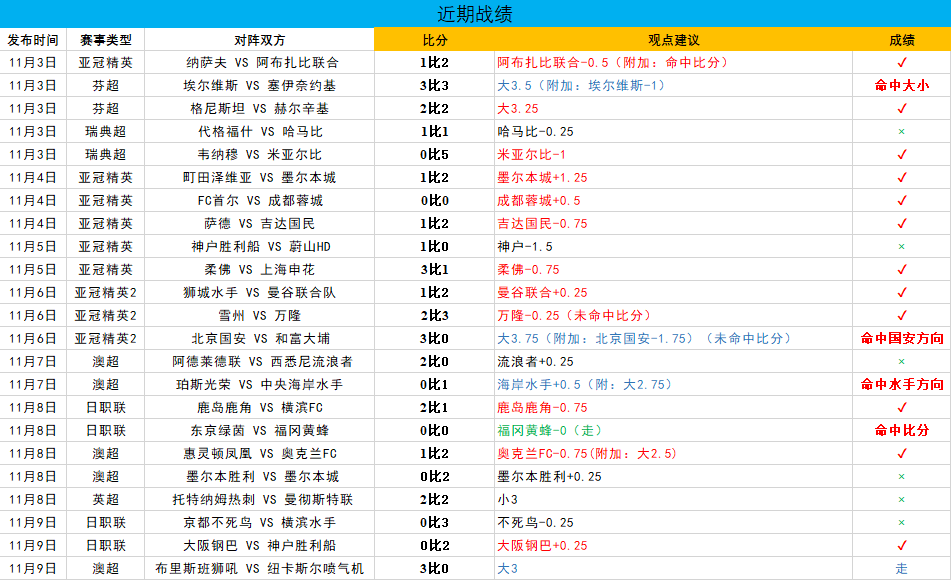This screenshot has height=580, width=951.
Task: Click the checkmark for 大阪钢巴 VS 神户胜利船
Action: (901, 545)
